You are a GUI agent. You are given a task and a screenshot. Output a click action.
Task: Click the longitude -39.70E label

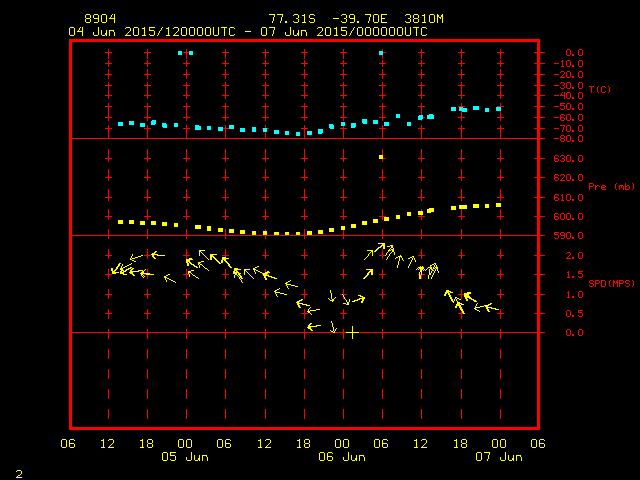pos(359,19)
